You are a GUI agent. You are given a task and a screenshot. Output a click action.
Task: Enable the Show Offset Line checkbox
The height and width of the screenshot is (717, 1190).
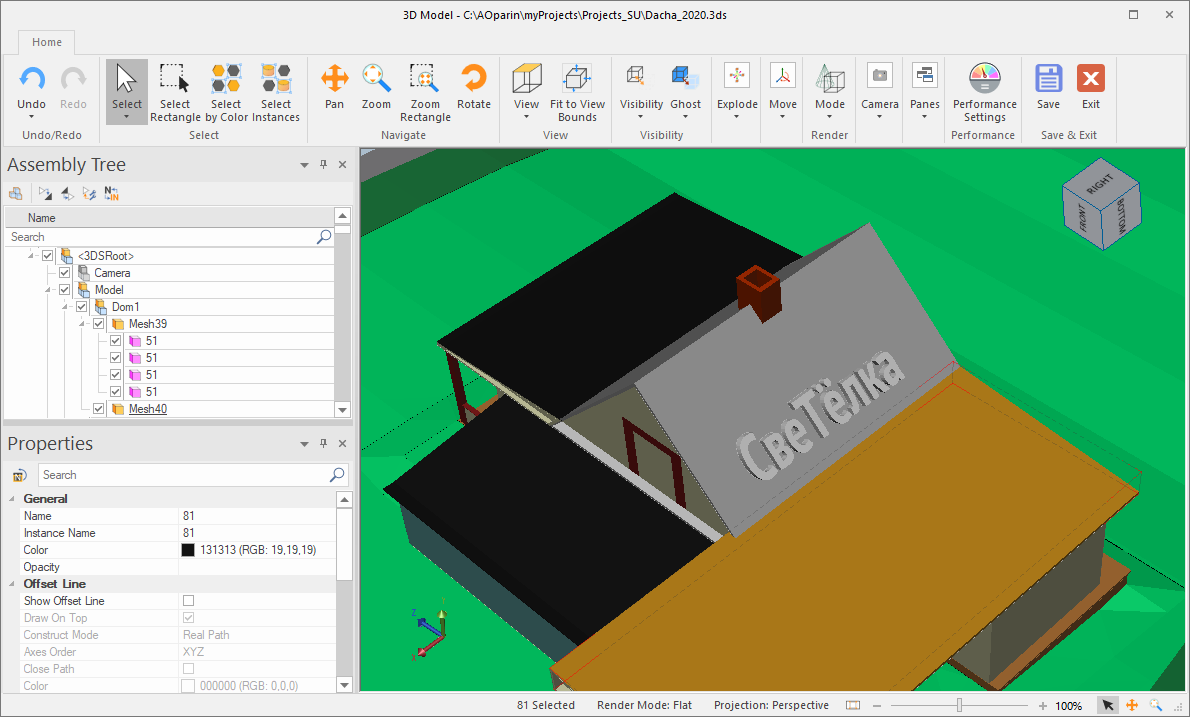pos(188,601)
